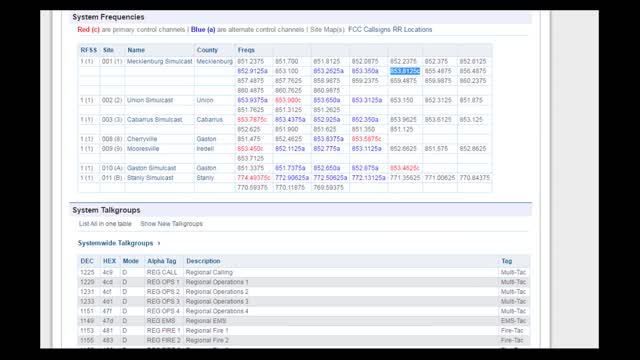Open the Gaston Simulcast site link

(151, 168)
